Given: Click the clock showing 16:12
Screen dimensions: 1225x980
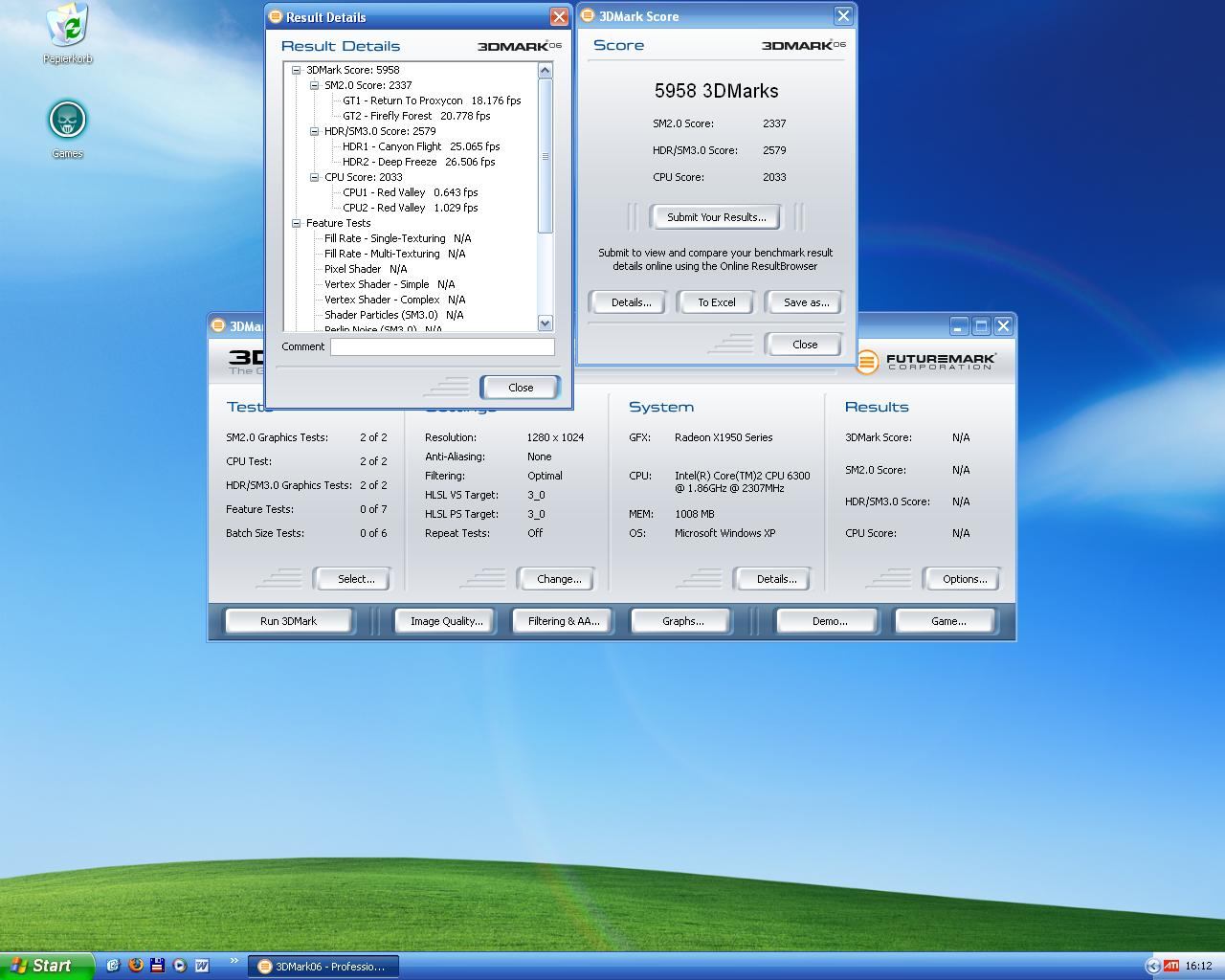Looking at the screenshot, I should (1198, 966).
